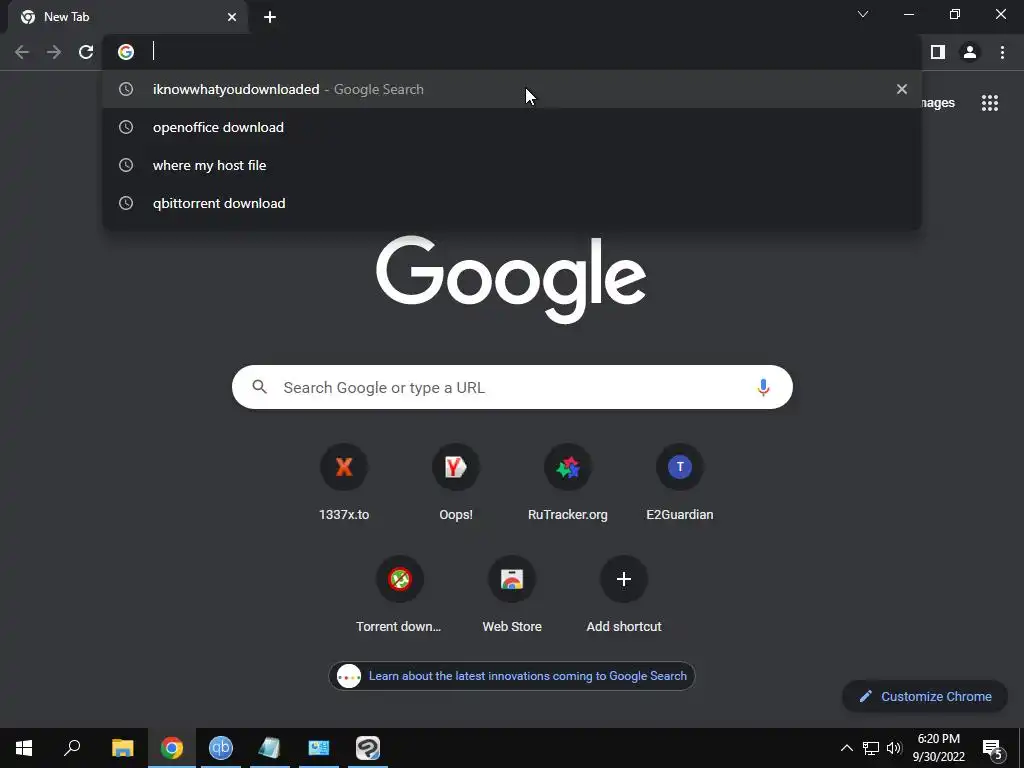Click the Google logo
1024x768 pixels.
511,280
